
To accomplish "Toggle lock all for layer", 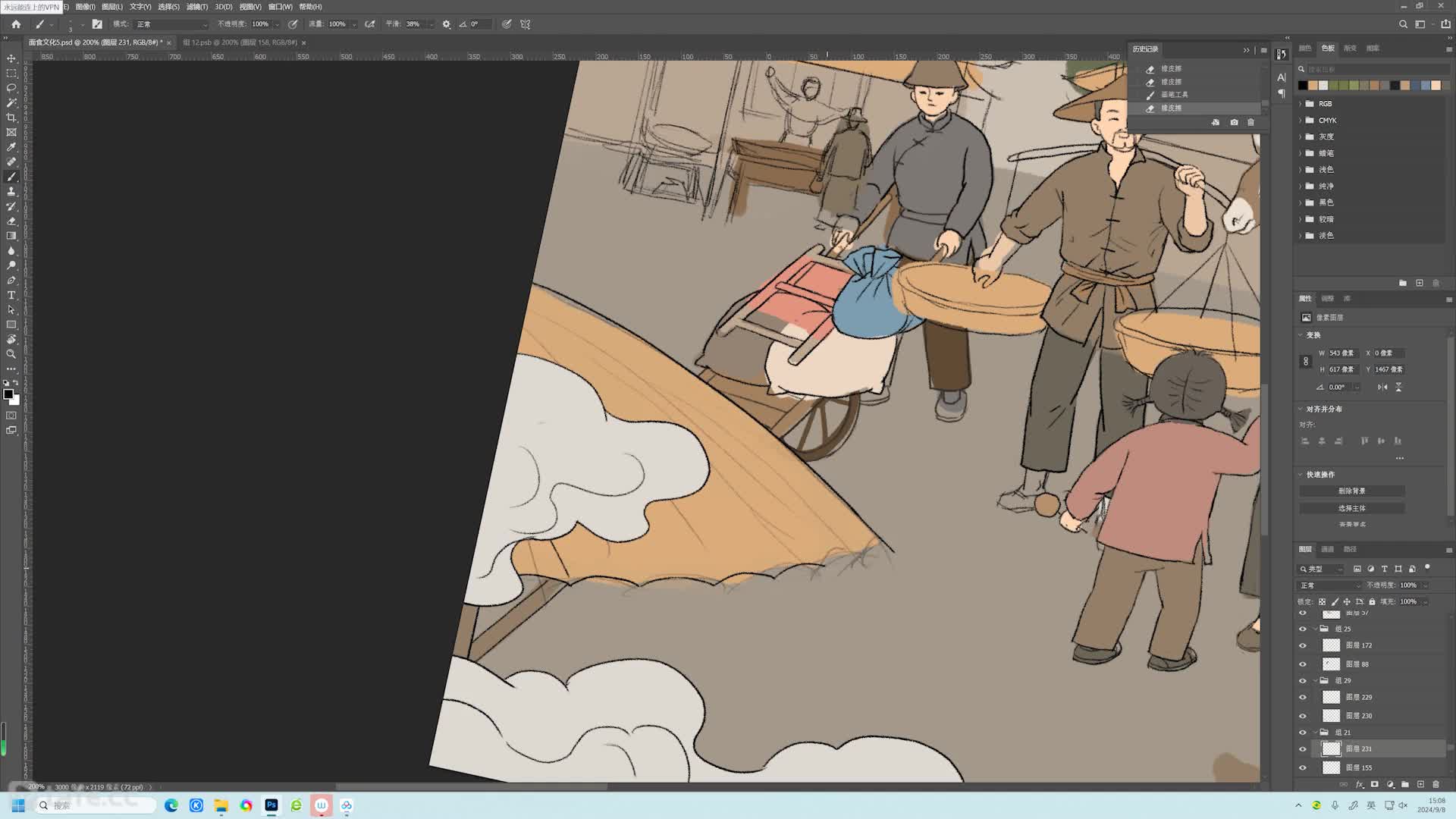I will (1372, 602).
